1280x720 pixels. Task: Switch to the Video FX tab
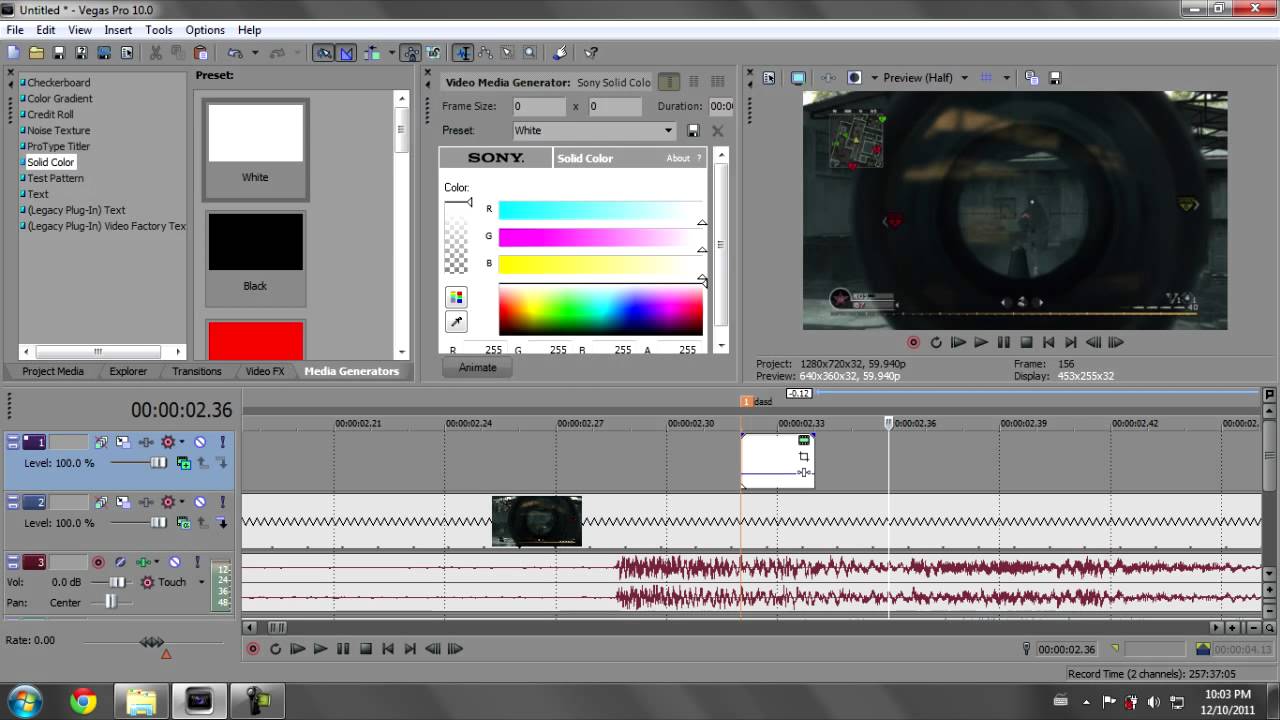265,371
